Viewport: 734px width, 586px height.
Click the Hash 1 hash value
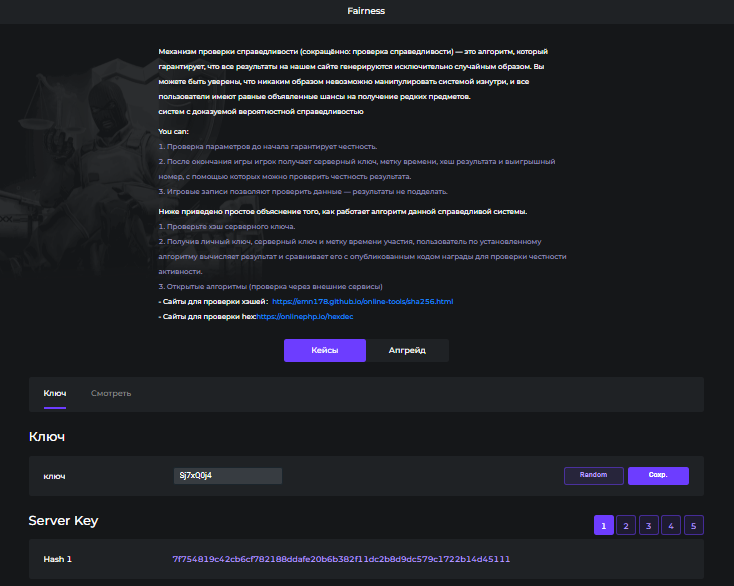click(x=341, y=559)
